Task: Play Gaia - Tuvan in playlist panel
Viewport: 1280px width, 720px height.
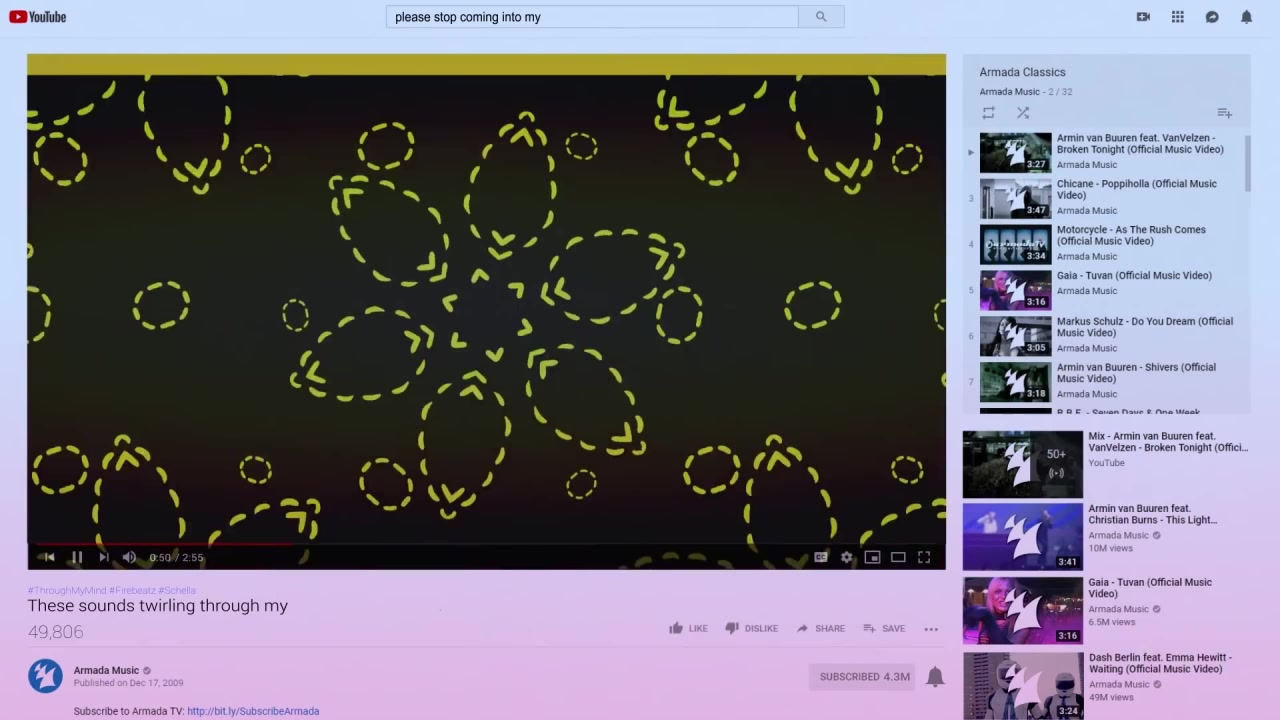Action: (1106, 290)
